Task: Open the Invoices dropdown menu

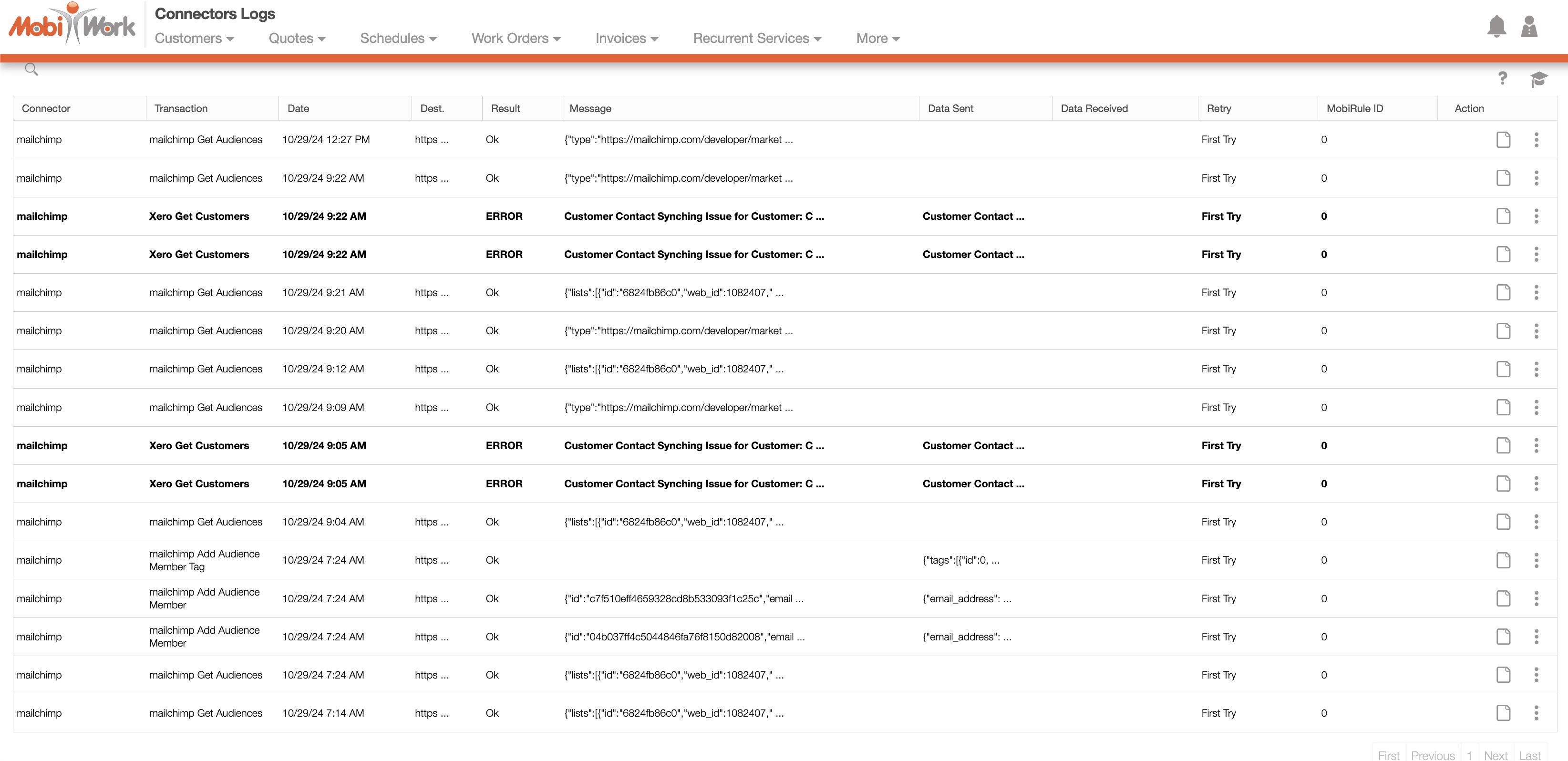Action: click(626, 38)
